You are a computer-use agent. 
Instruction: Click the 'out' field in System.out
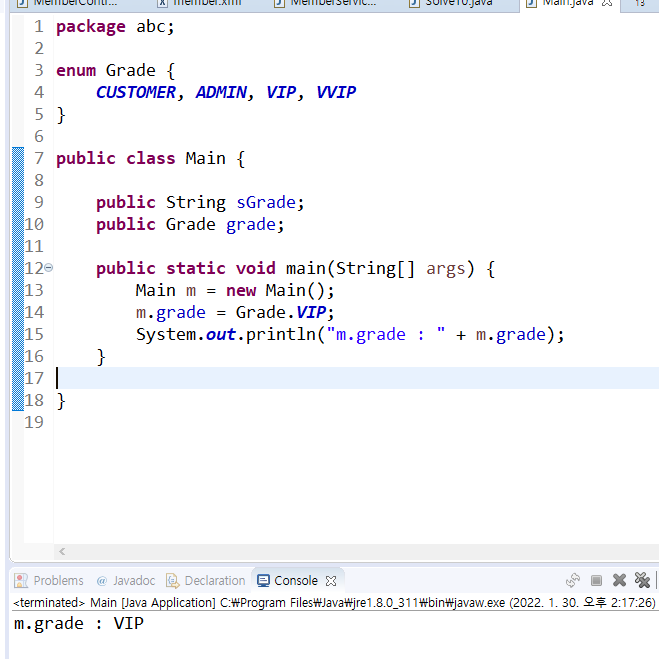220,335
